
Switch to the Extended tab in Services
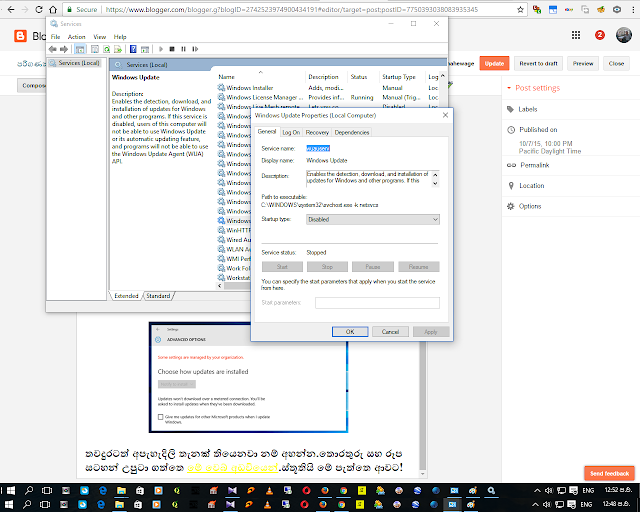coord(126,296)
